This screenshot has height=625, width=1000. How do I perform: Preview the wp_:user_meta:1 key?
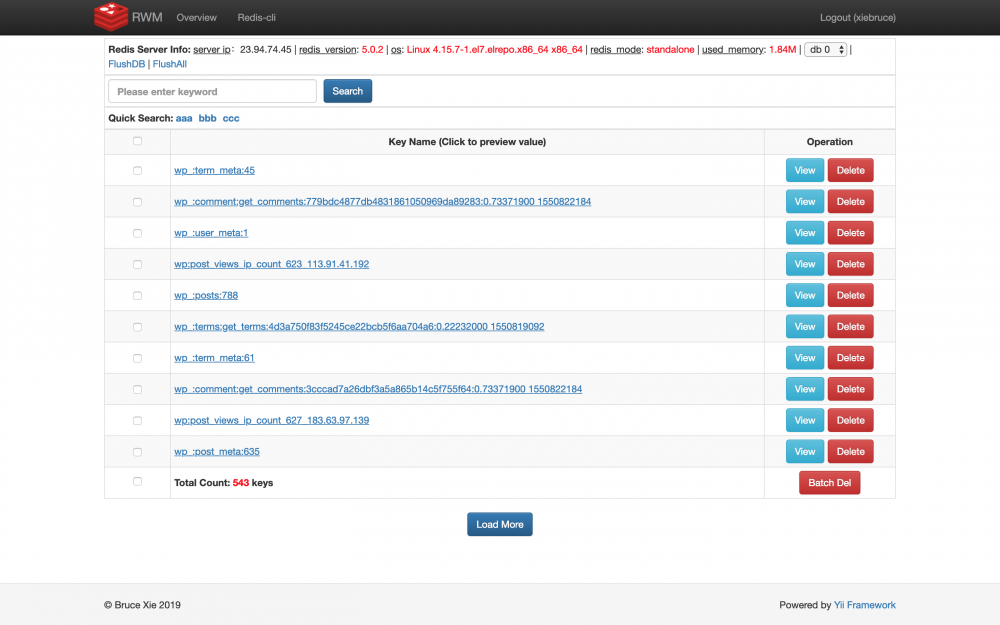[211, 233]
